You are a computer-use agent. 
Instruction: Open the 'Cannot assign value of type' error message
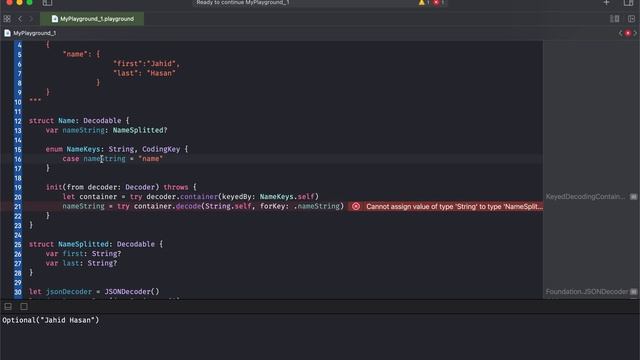click(454, 207)
